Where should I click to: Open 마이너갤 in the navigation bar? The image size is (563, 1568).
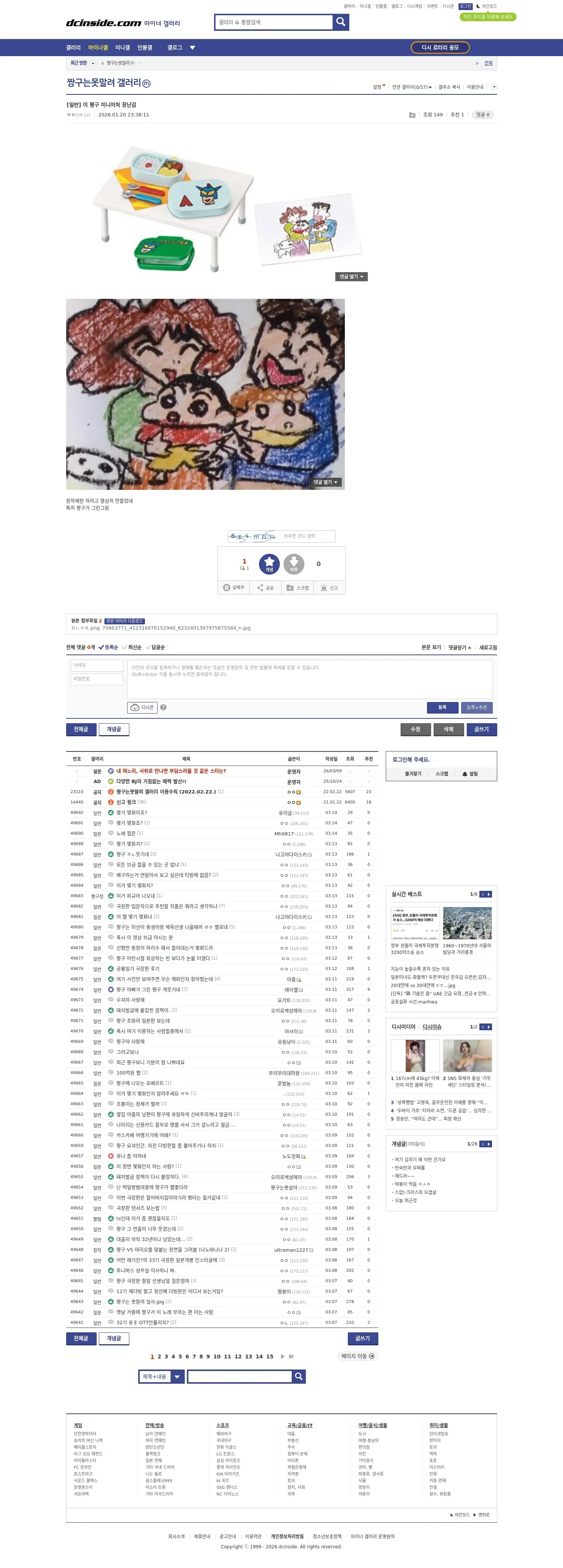pyautogui.click(x=98, y=48)
